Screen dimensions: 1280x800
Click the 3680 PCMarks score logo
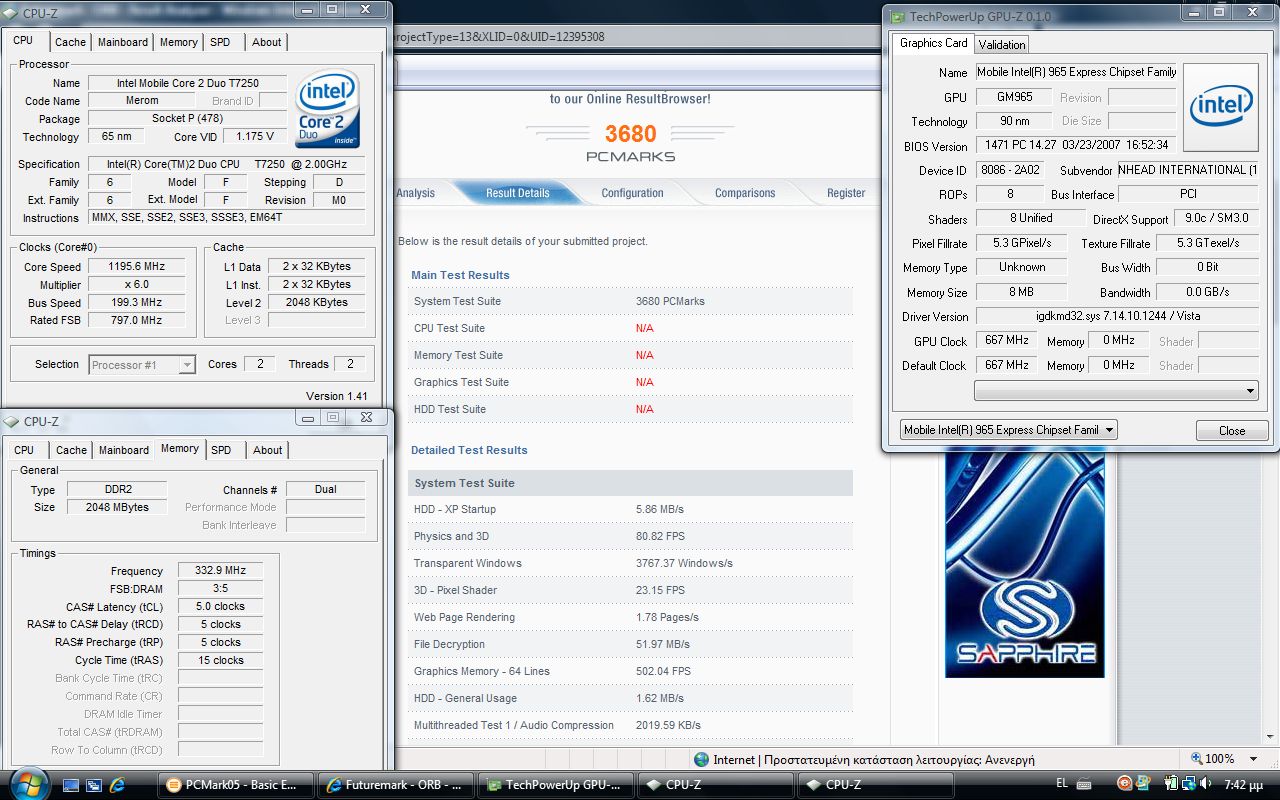[x=630, y=143]
